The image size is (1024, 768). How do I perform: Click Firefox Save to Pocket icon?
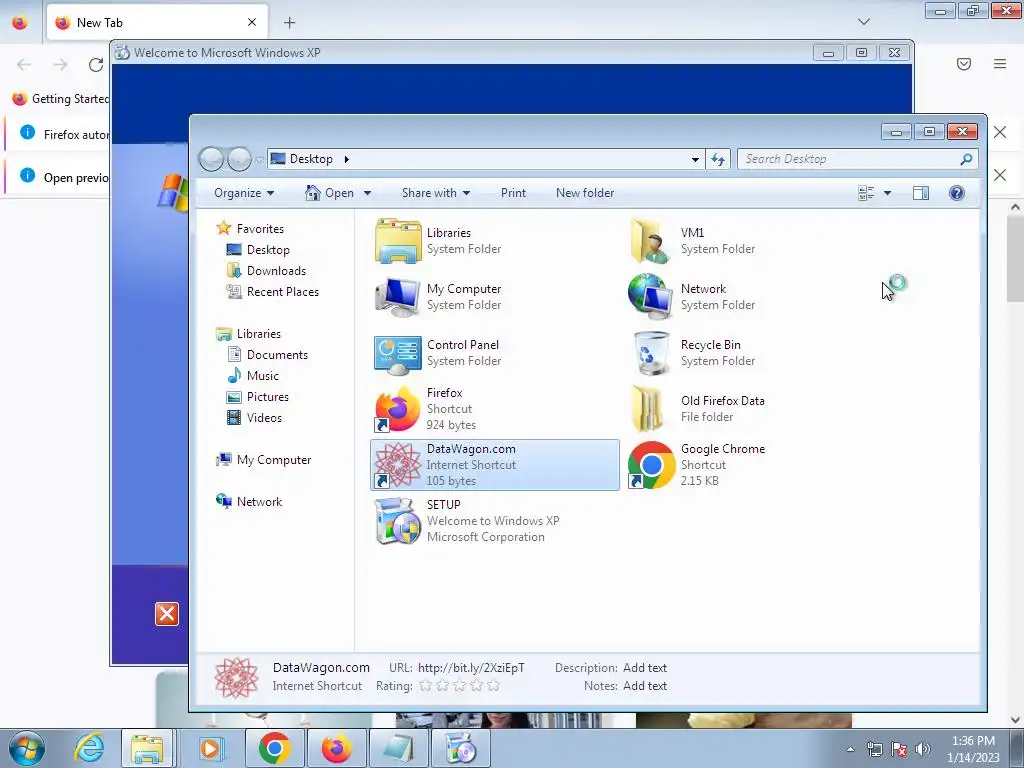pyautogui.click(x=964, y=64)
